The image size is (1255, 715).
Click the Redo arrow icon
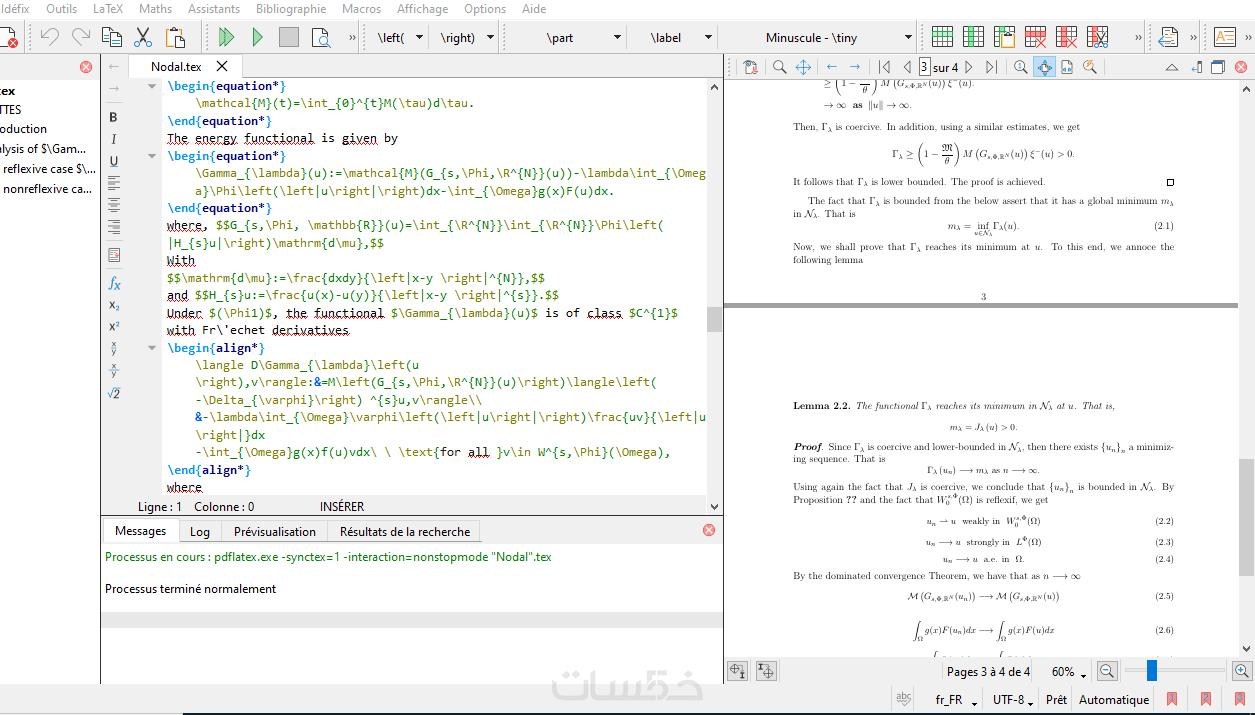click(x=81, y=38)
